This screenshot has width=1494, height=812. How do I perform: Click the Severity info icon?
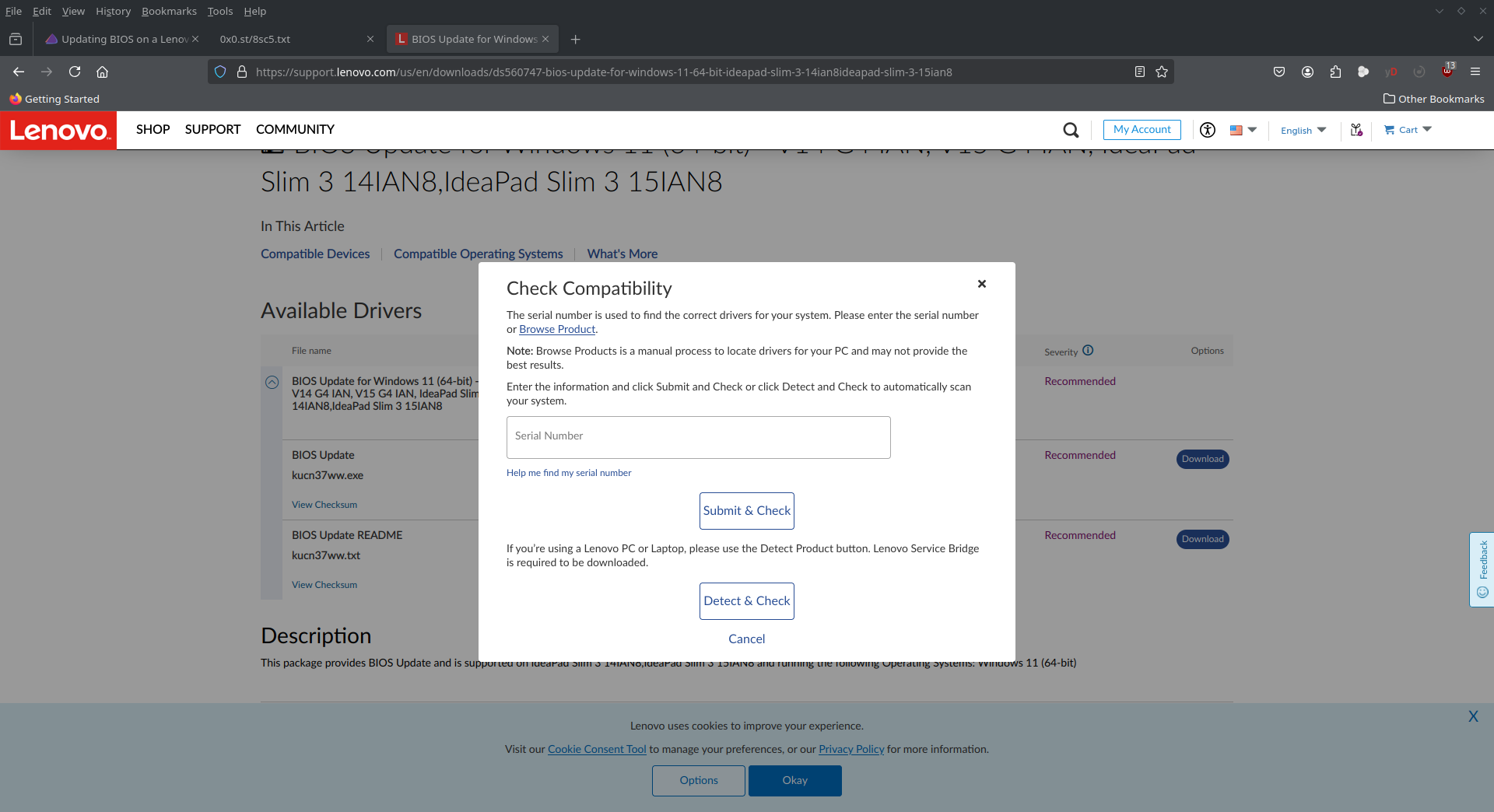tap(1088, 351)
